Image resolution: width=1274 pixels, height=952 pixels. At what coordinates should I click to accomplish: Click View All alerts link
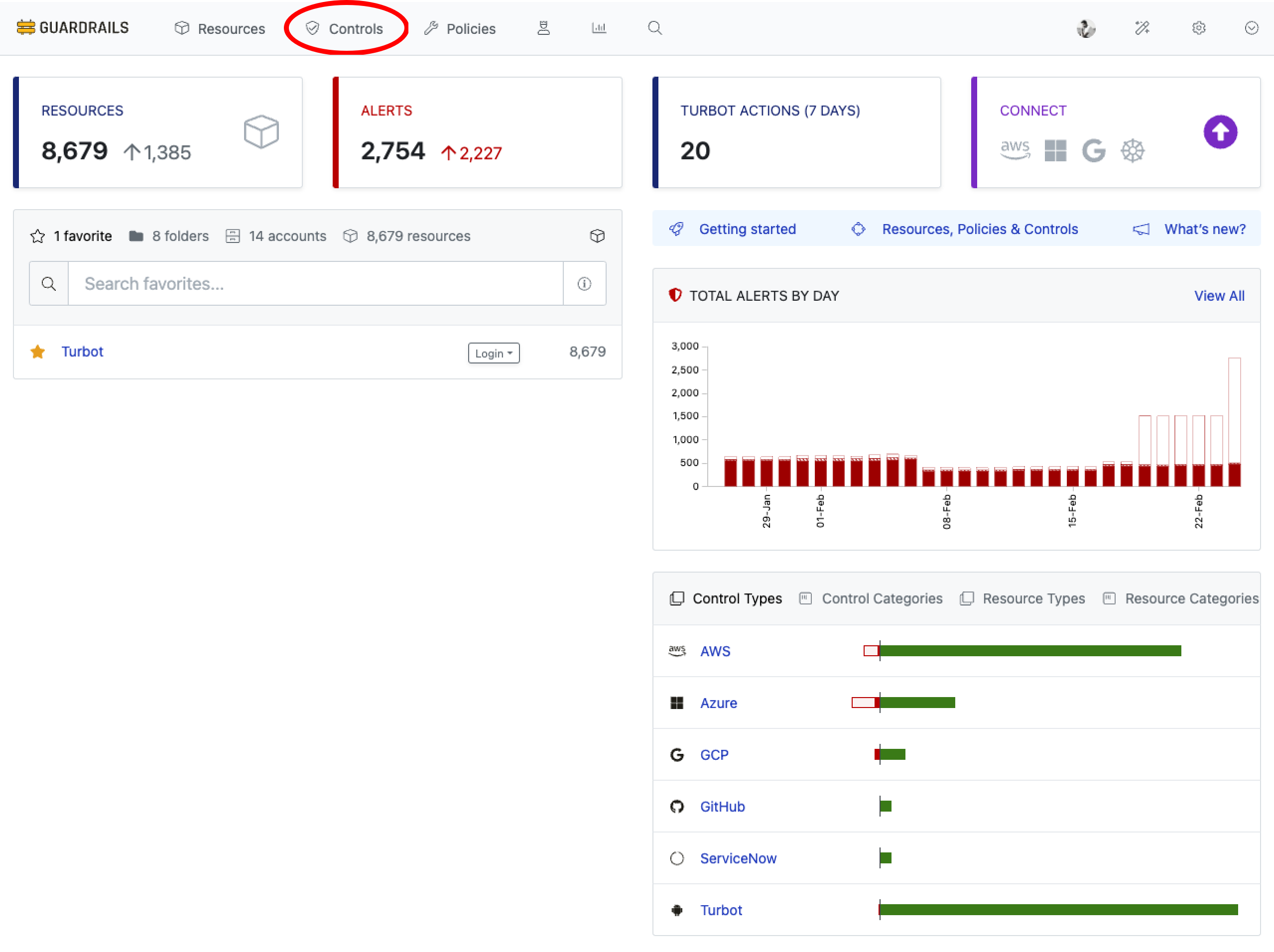1219,295
